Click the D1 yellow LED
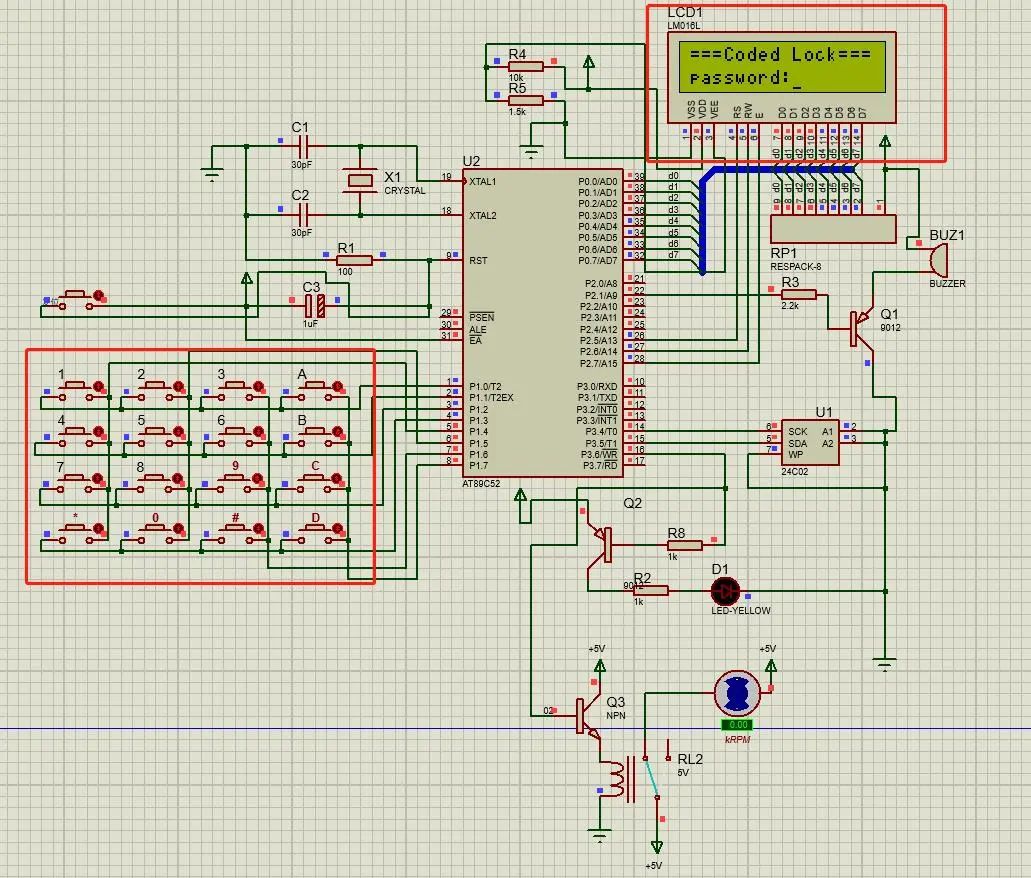Image resolution: width=1031 pixels, height=878 pixels. pos(724,590)
